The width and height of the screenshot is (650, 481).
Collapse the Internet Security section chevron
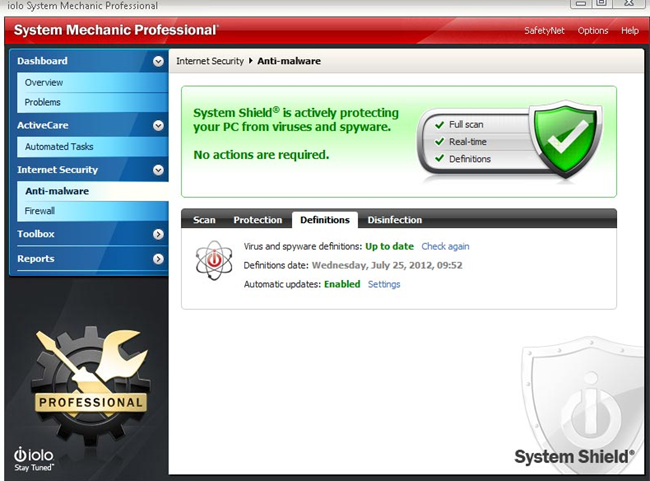coord(158,170)
